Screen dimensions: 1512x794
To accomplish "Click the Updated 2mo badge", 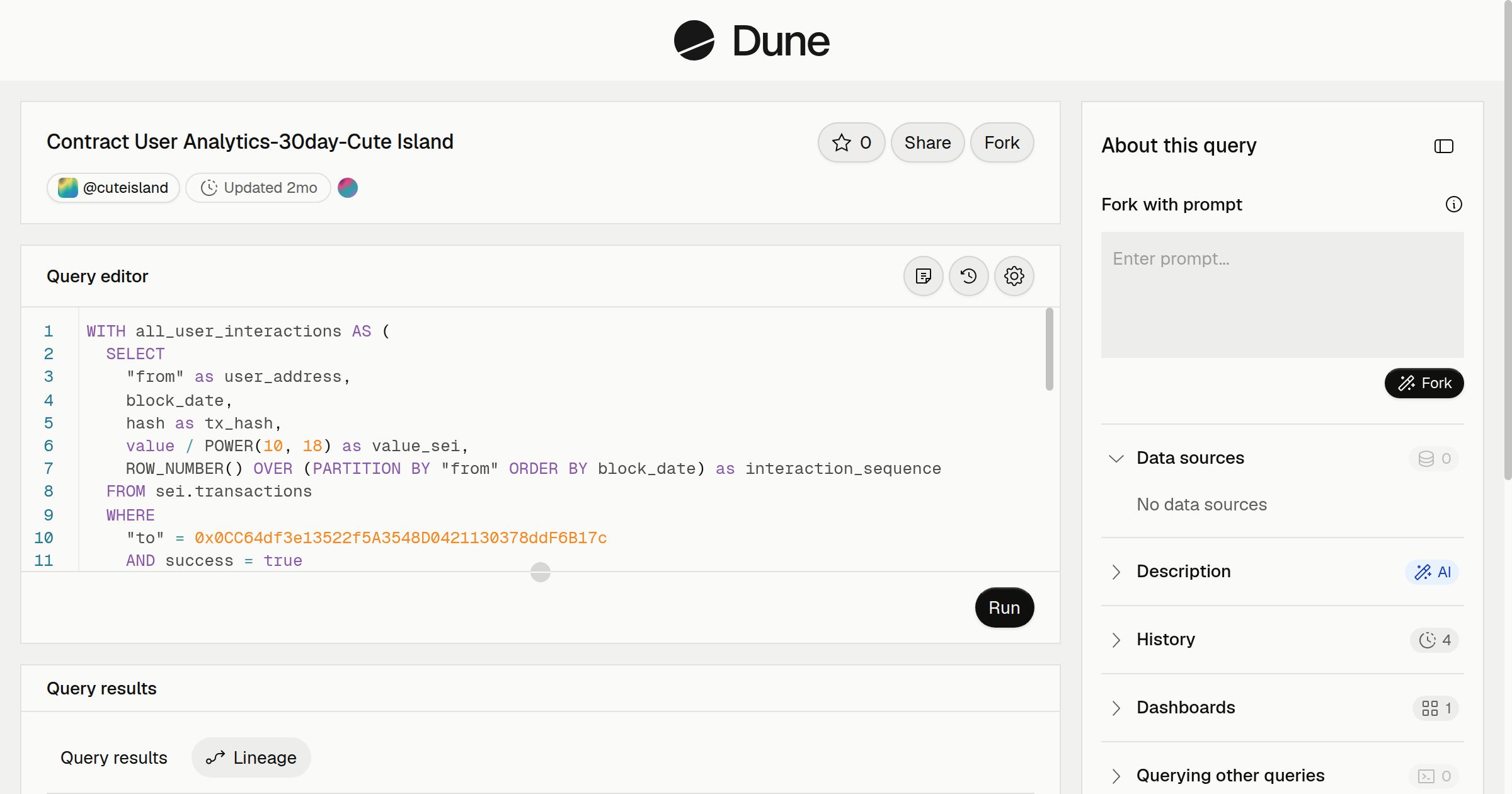I will coord(258,188).
